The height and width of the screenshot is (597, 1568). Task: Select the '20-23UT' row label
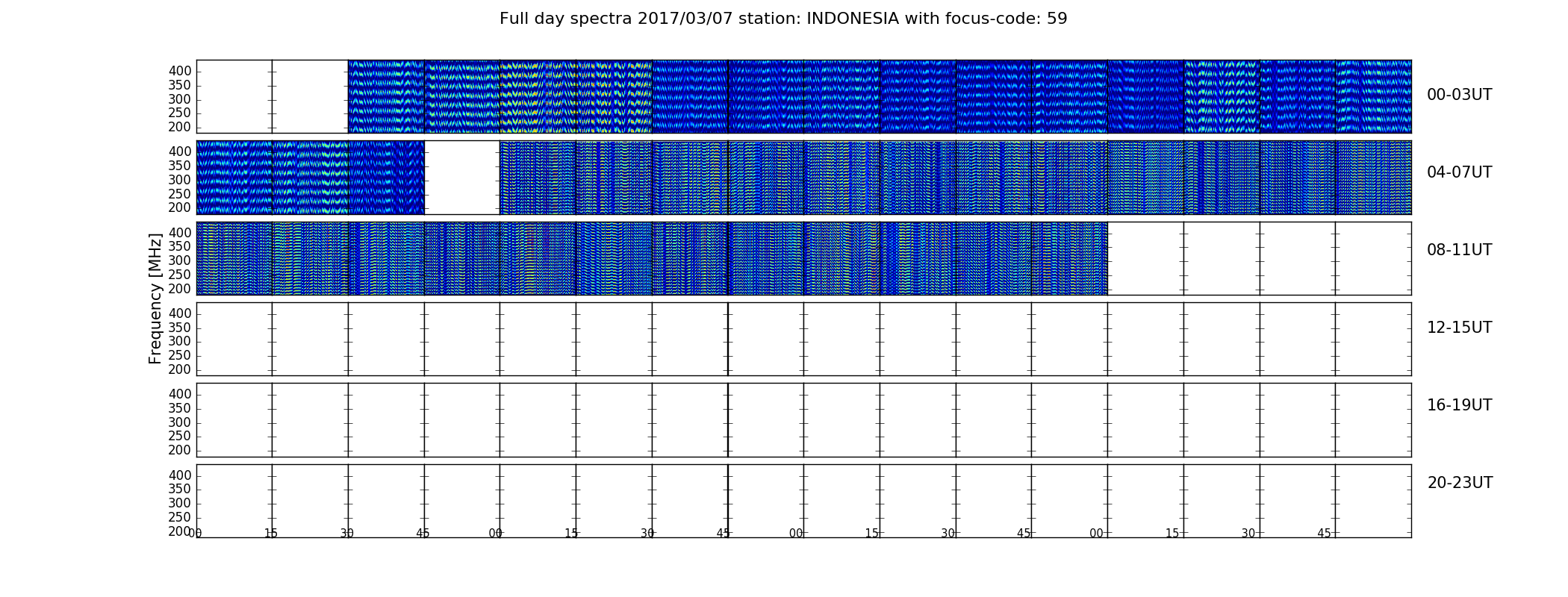1460,483
